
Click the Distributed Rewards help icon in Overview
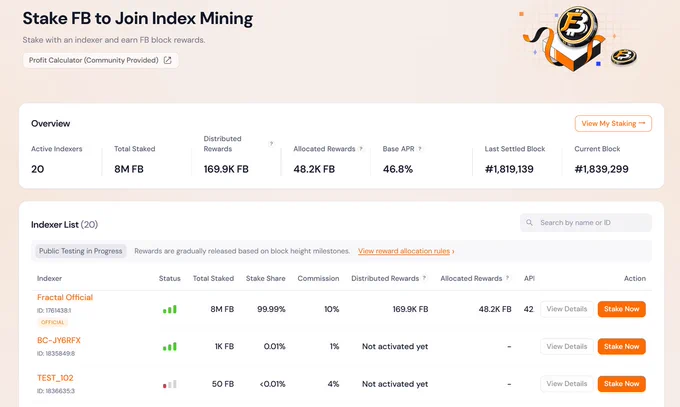tap(271, 144)
